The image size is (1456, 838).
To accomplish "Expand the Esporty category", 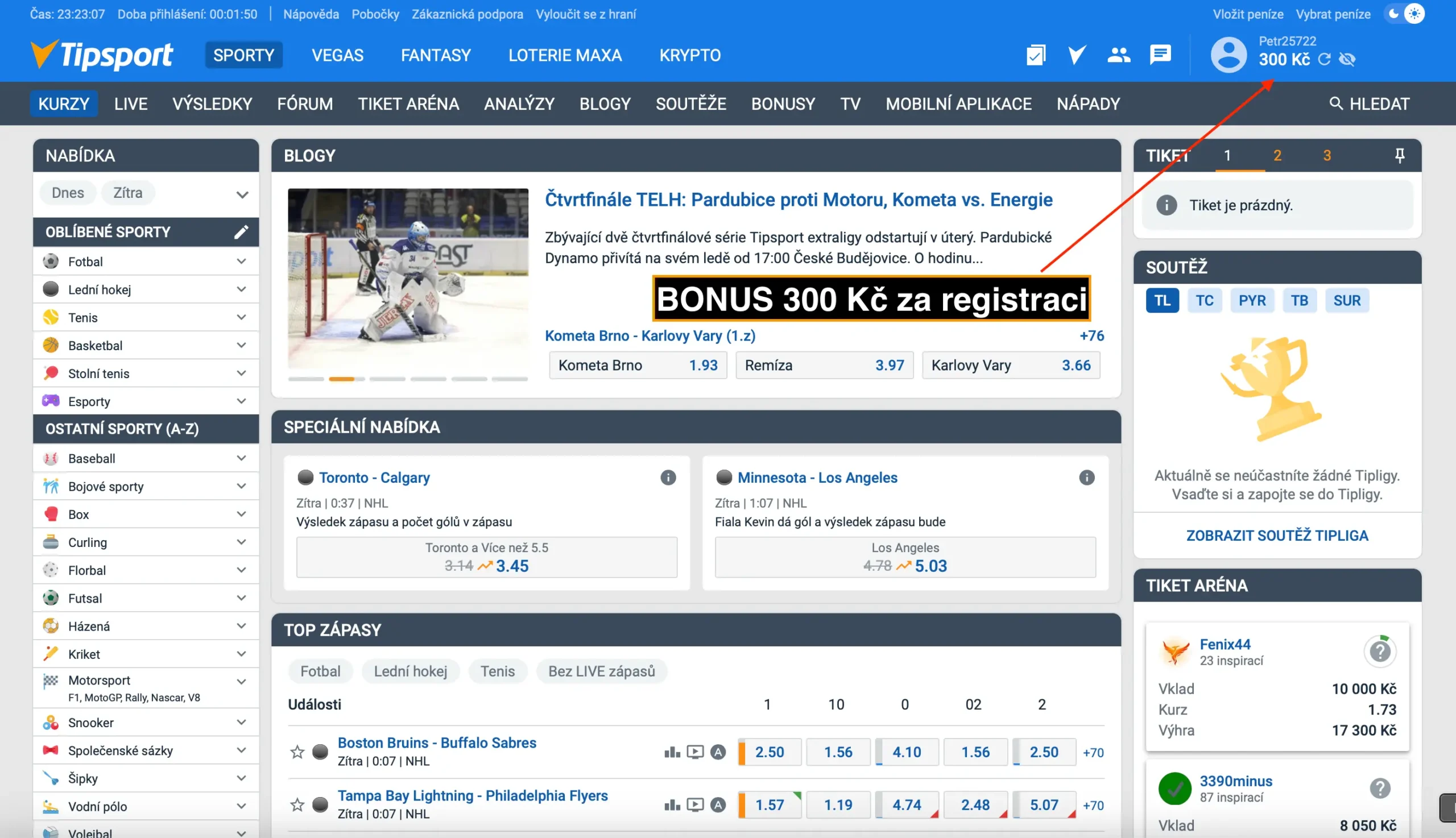I will [x=241, y=401].
